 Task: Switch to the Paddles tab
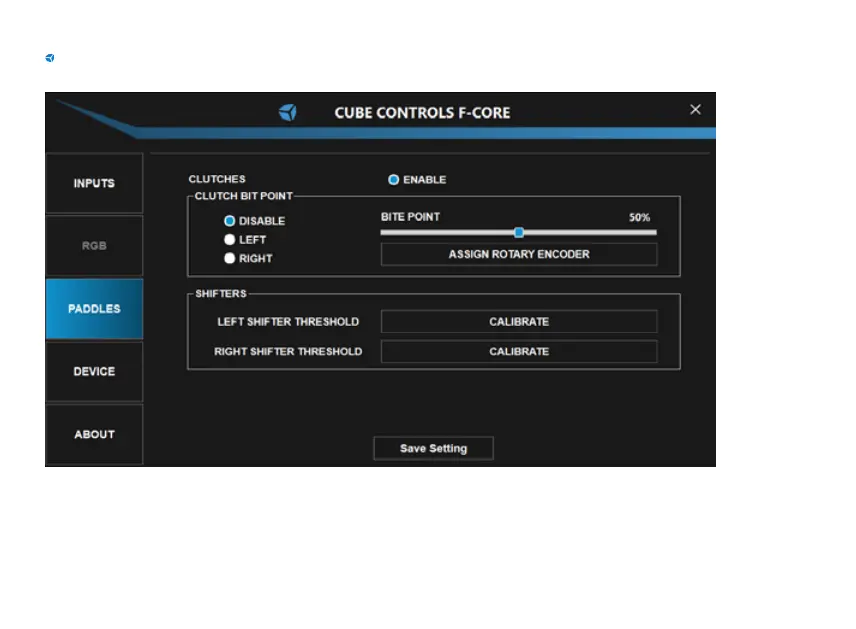pos(94,308)
